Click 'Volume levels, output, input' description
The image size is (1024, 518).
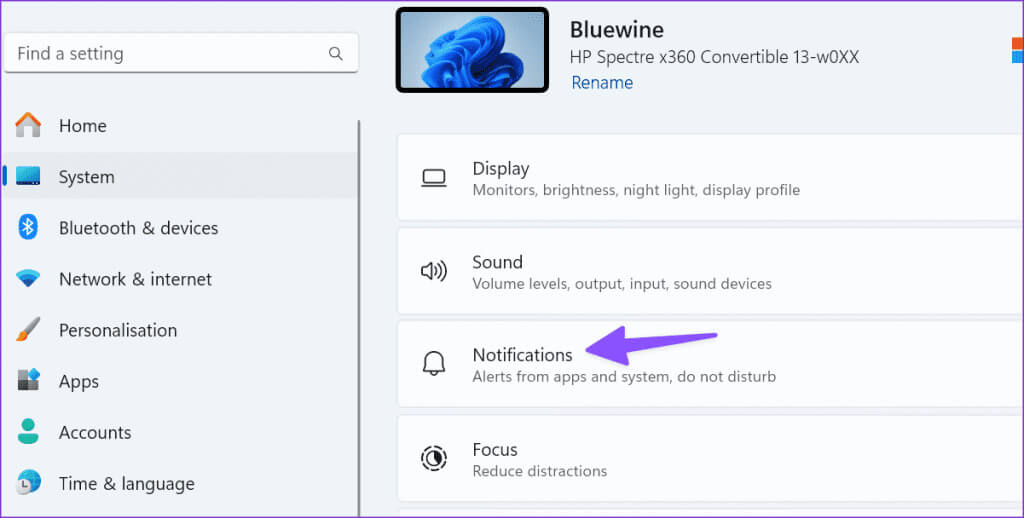pyautogui.click(x=622, y=283)
